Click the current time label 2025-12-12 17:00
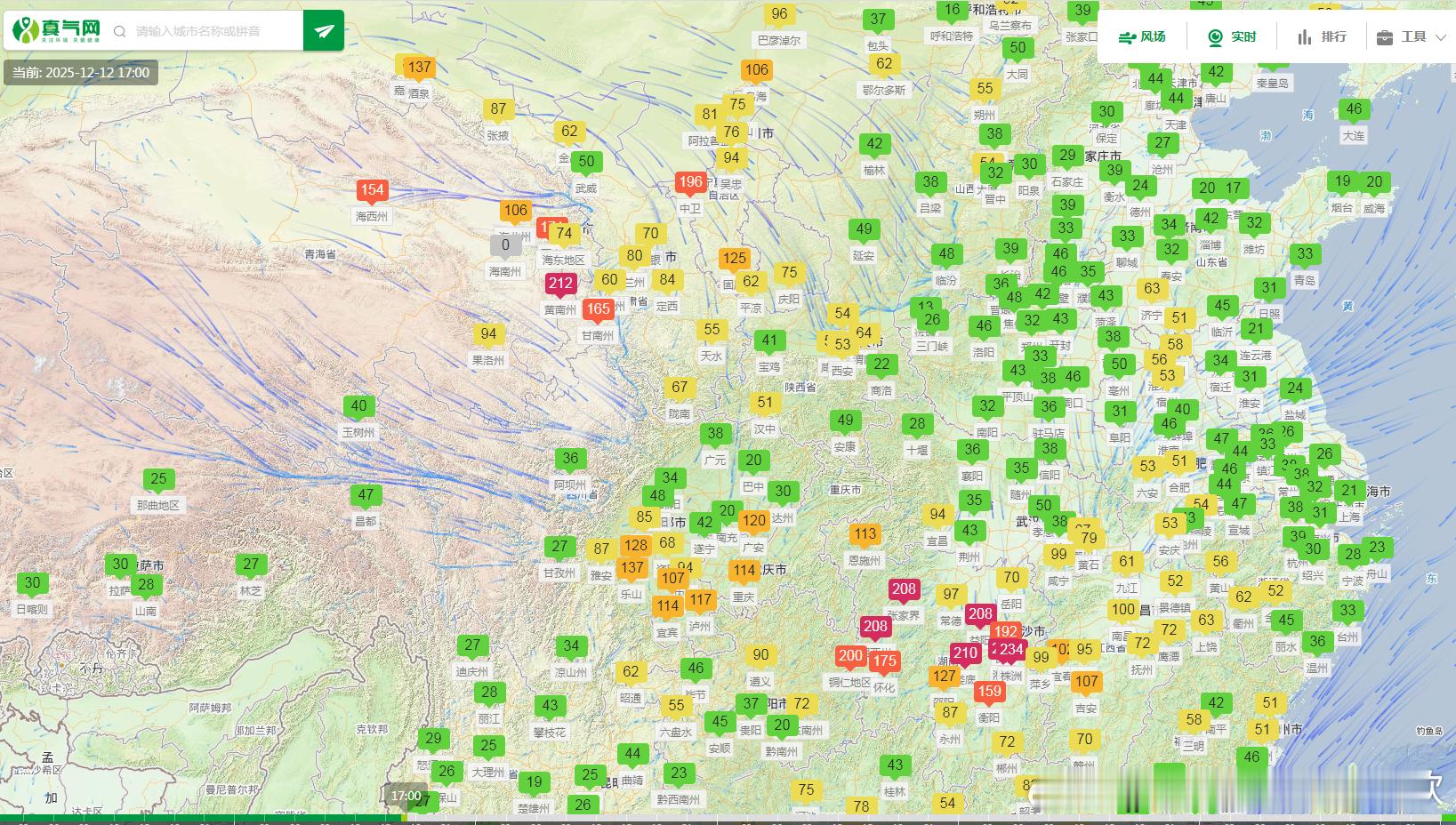 (81, 73)
